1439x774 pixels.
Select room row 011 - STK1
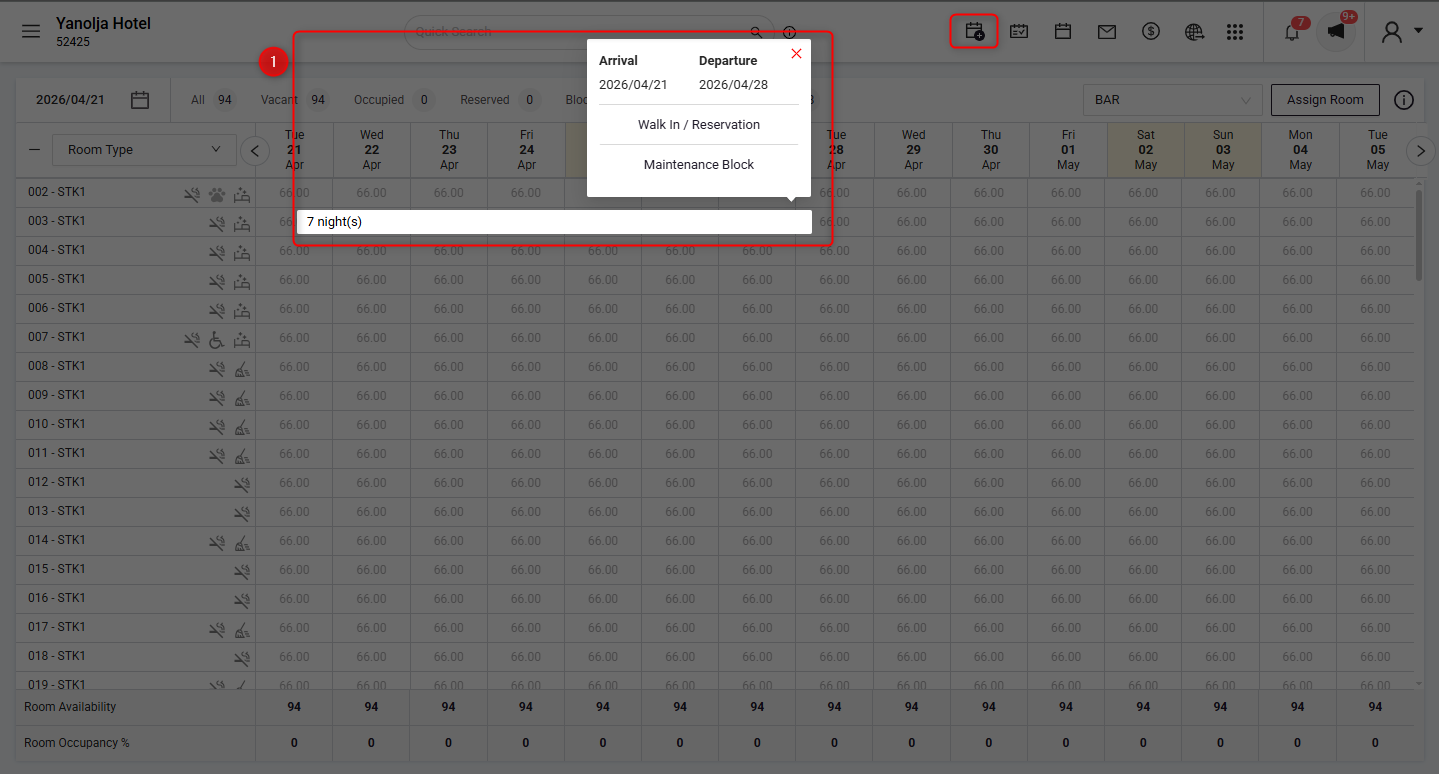(57, 453)
